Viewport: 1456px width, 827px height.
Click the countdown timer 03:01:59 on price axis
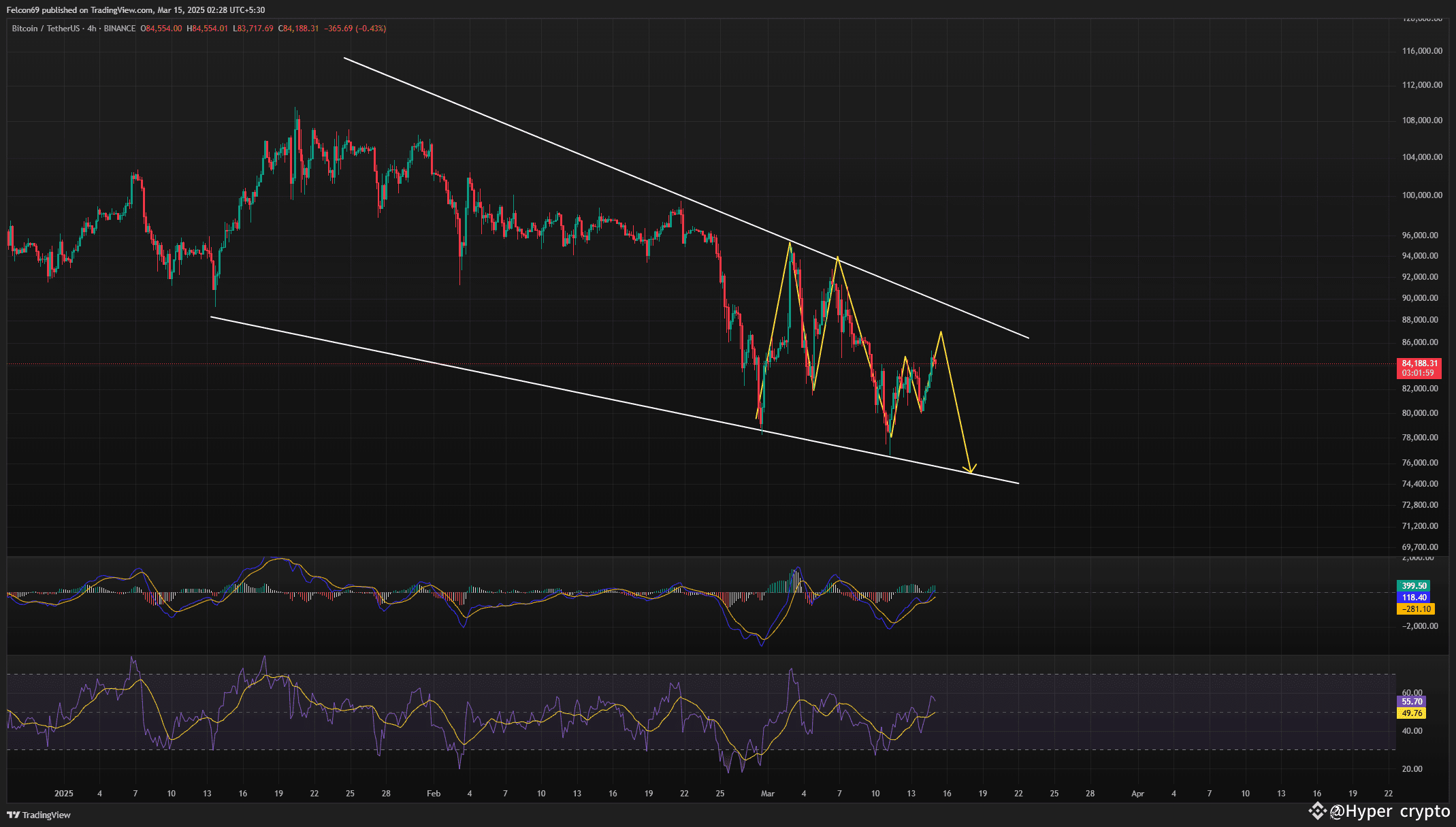coord(1417,373)
